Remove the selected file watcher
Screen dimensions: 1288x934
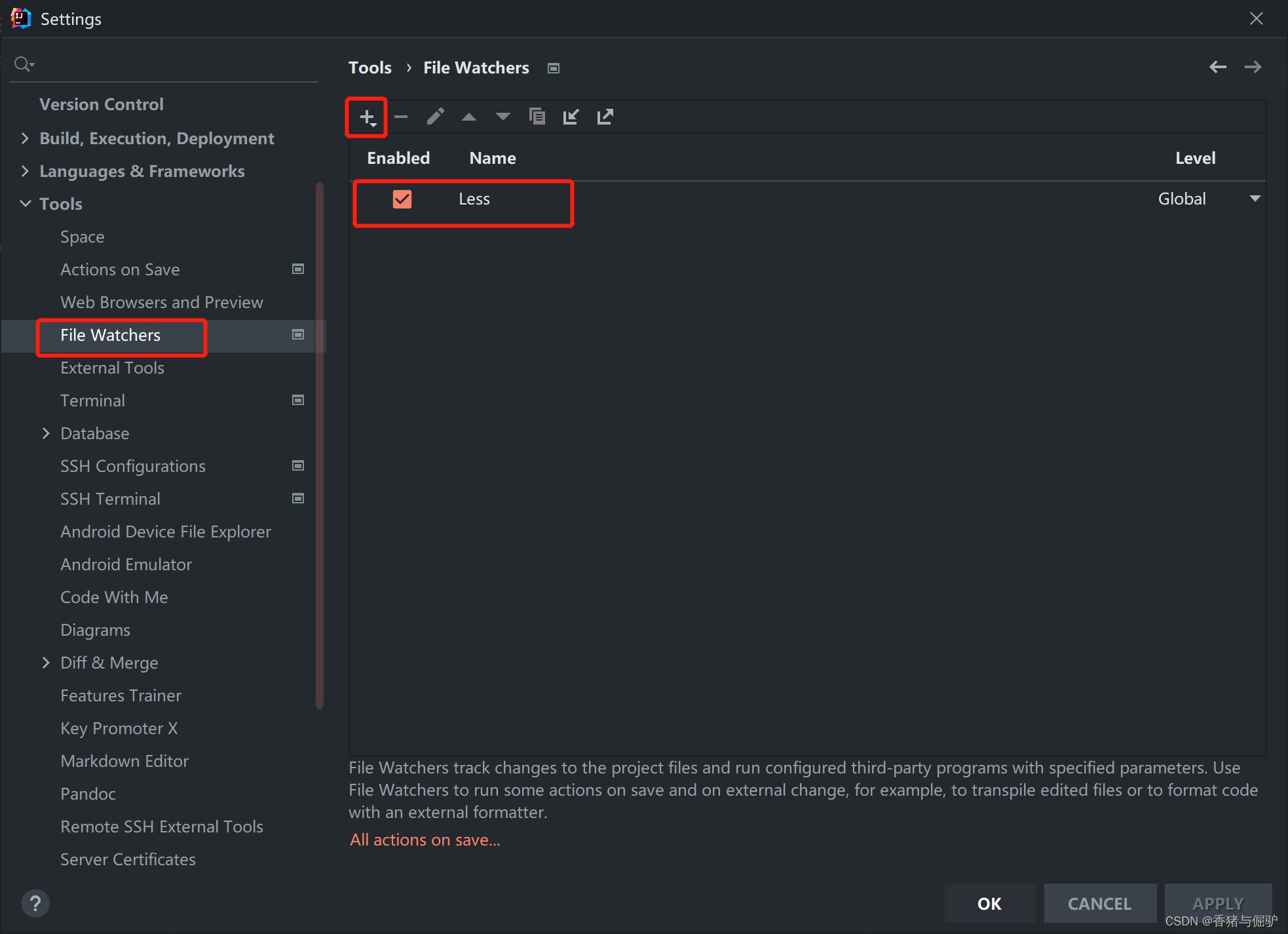click(x=401, y=117)
